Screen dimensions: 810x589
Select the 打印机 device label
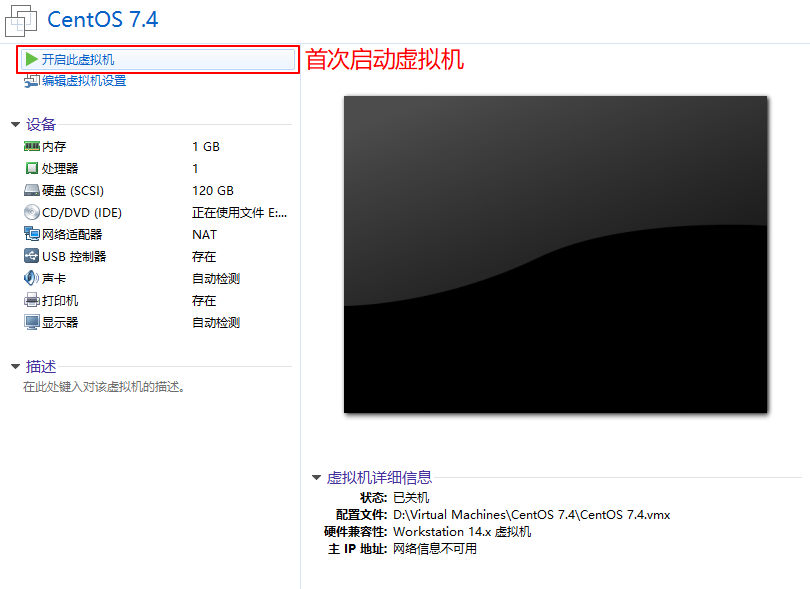60,301
